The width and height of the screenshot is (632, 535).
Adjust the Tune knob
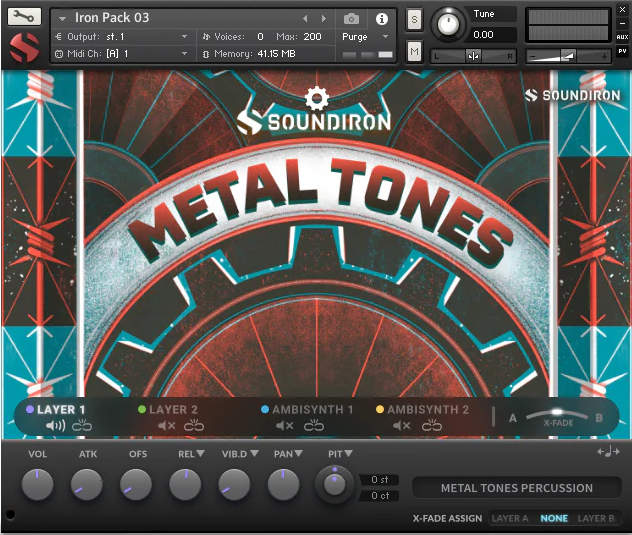pos(447,24)
